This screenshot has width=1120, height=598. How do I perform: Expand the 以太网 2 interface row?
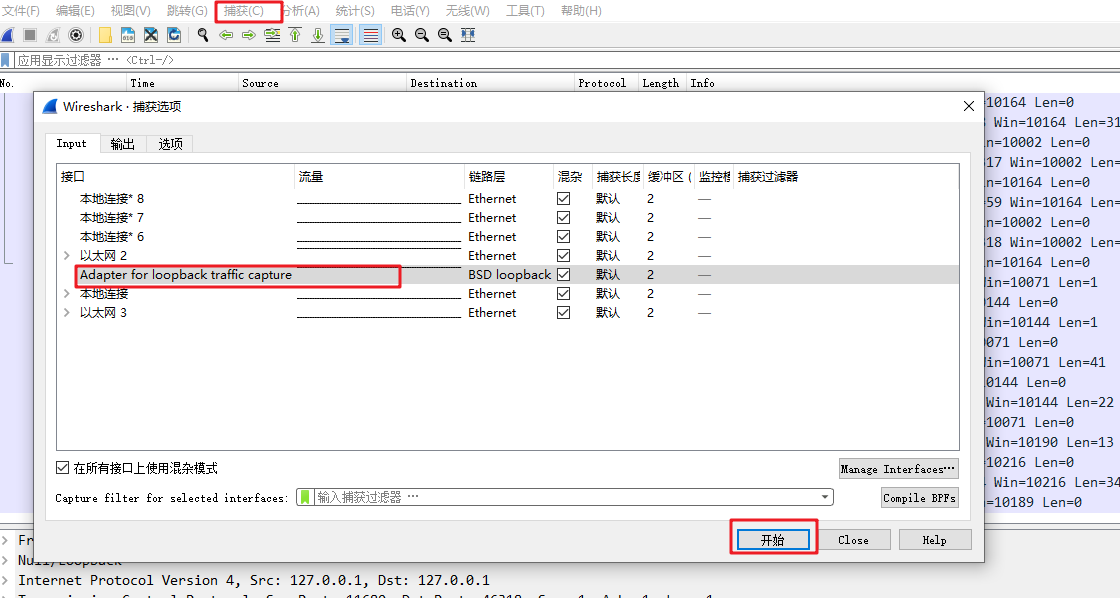pyautogui.click(x=66, y=256)
